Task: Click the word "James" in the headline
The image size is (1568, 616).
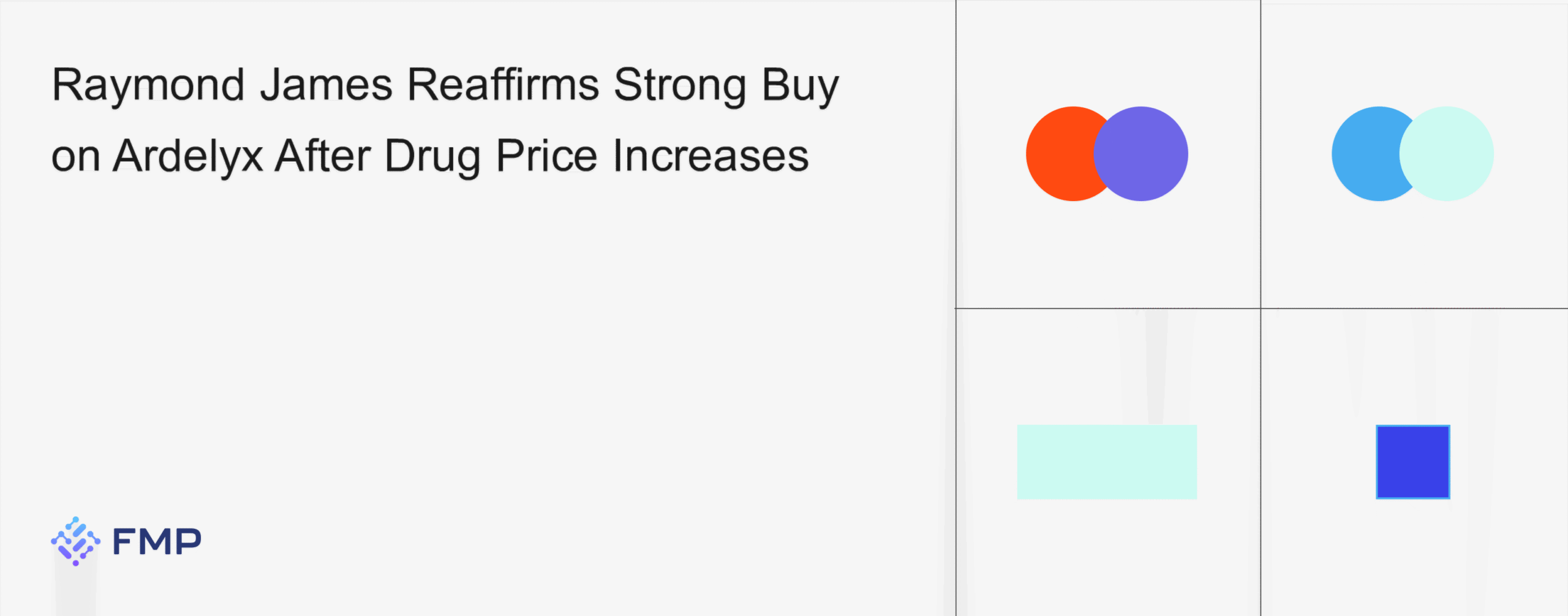Action: click(x=326, y=85)
